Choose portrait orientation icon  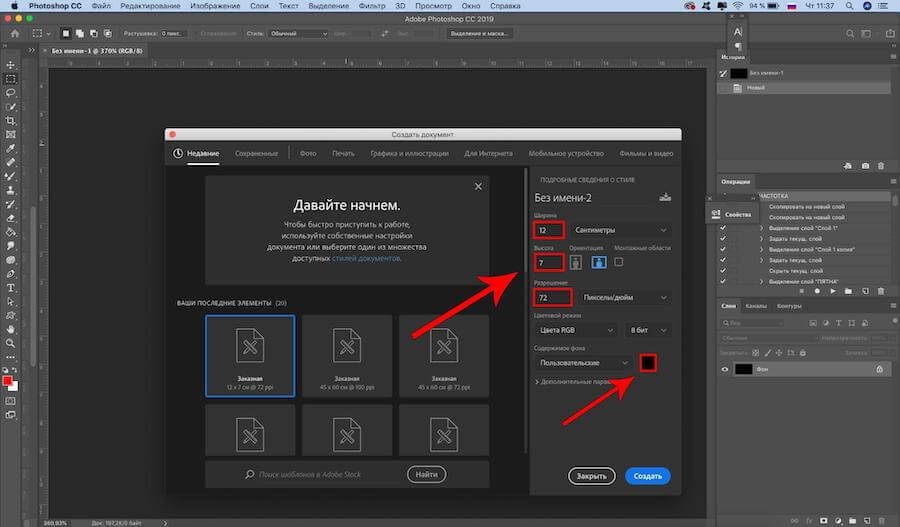tap(575, 263)
